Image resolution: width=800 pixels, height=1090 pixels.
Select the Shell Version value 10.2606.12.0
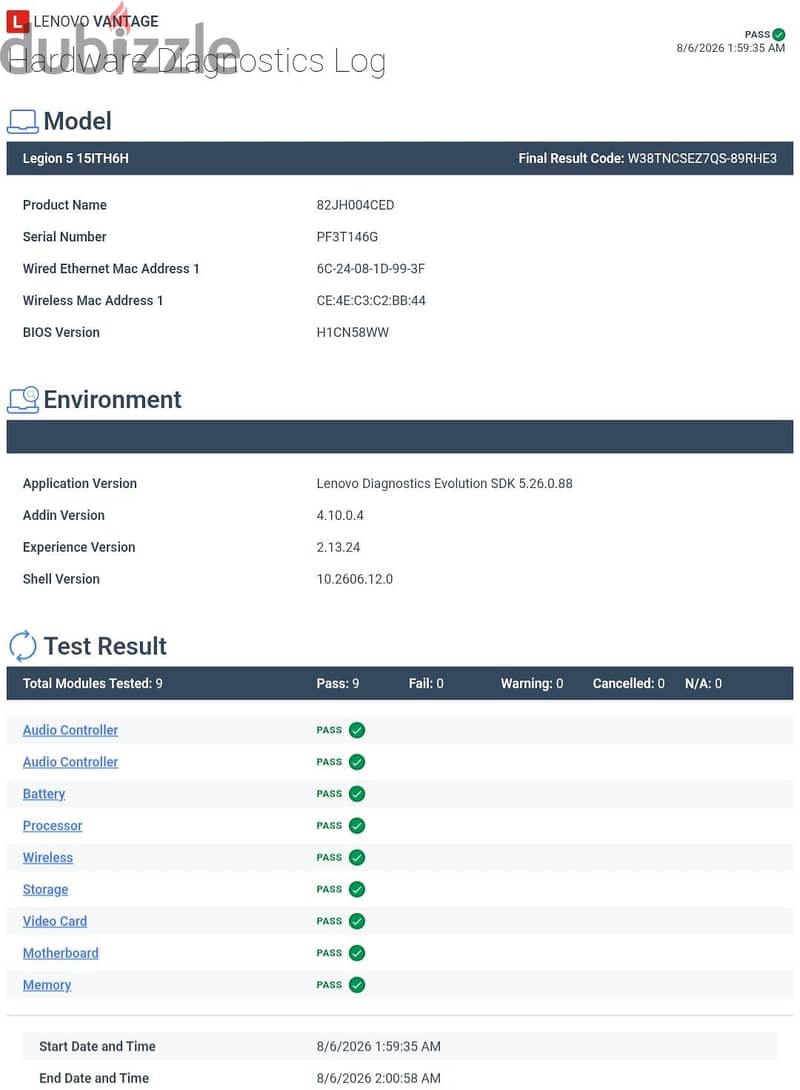[354, 580]
